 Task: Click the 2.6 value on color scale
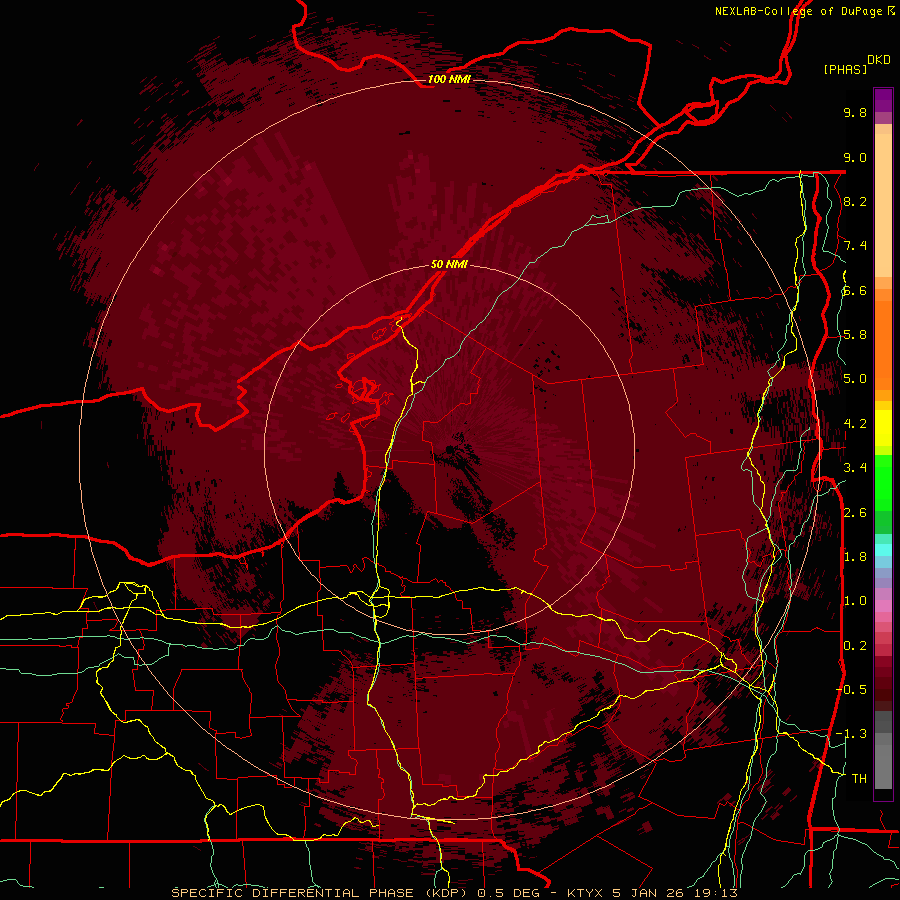pyautogui.click(x=855, y=513)
